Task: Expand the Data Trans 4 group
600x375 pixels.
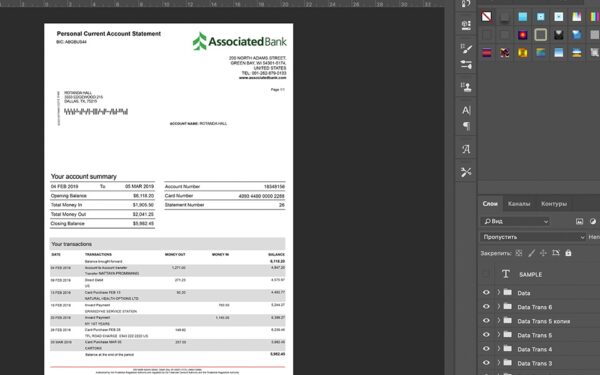Action: [x=499, y=349]
